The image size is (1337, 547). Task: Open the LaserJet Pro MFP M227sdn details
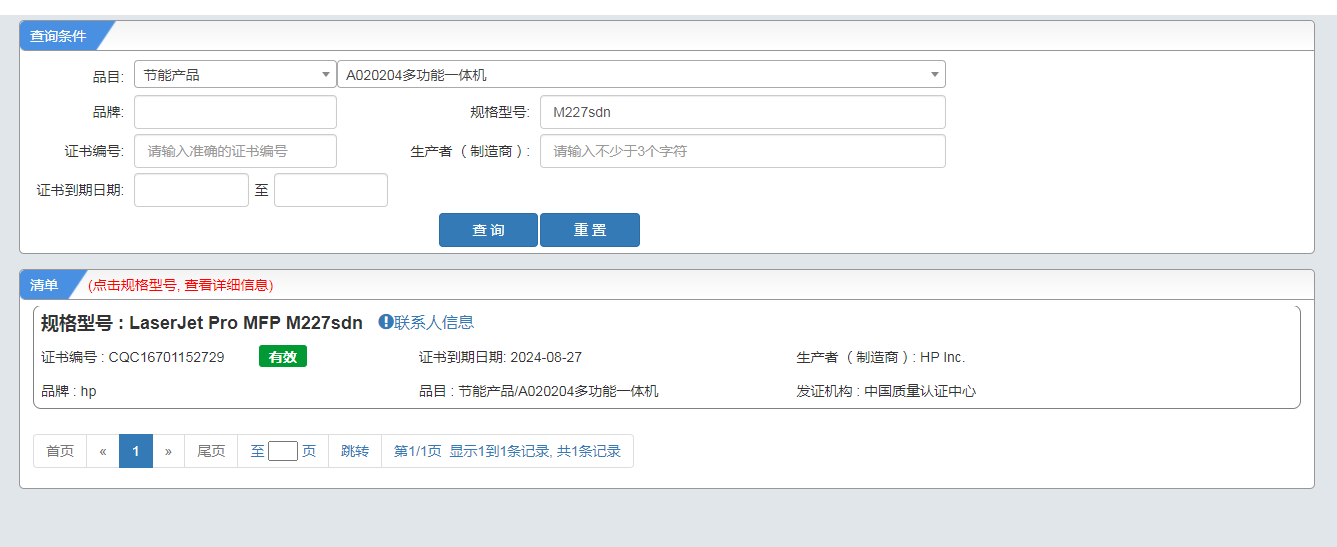(x=202, y=323)
